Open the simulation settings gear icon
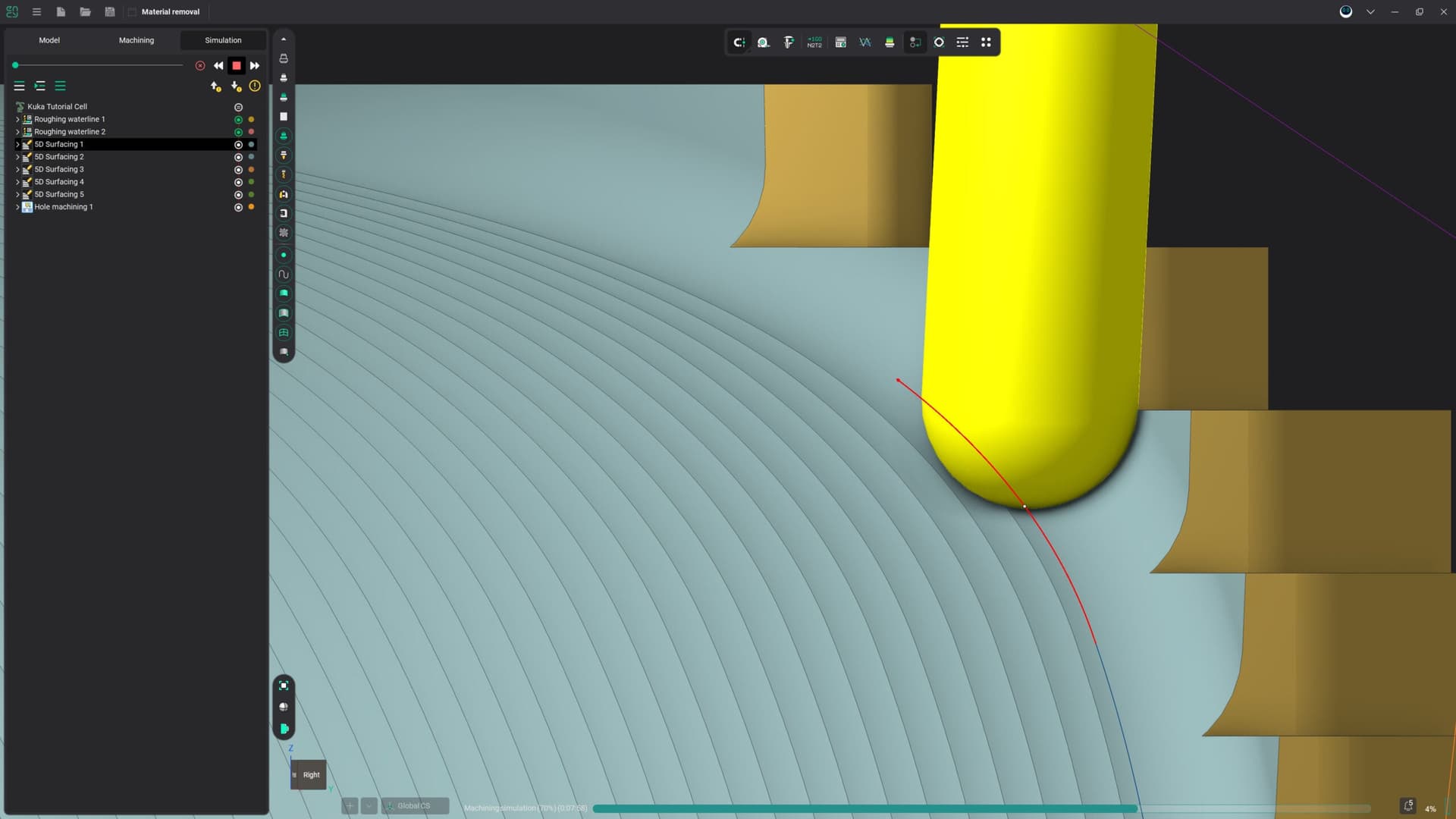 click(938, 42)
